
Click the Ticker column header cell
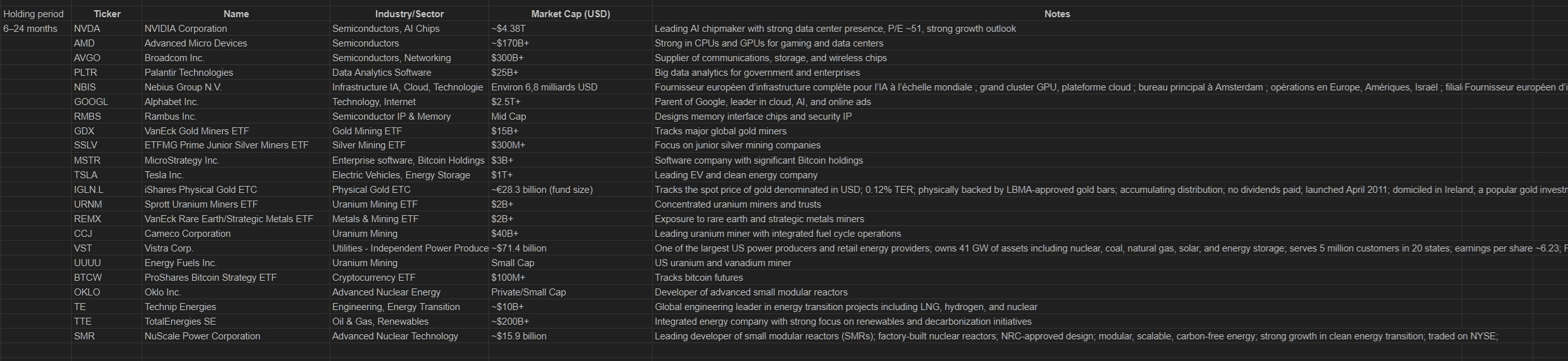(107, 14)
